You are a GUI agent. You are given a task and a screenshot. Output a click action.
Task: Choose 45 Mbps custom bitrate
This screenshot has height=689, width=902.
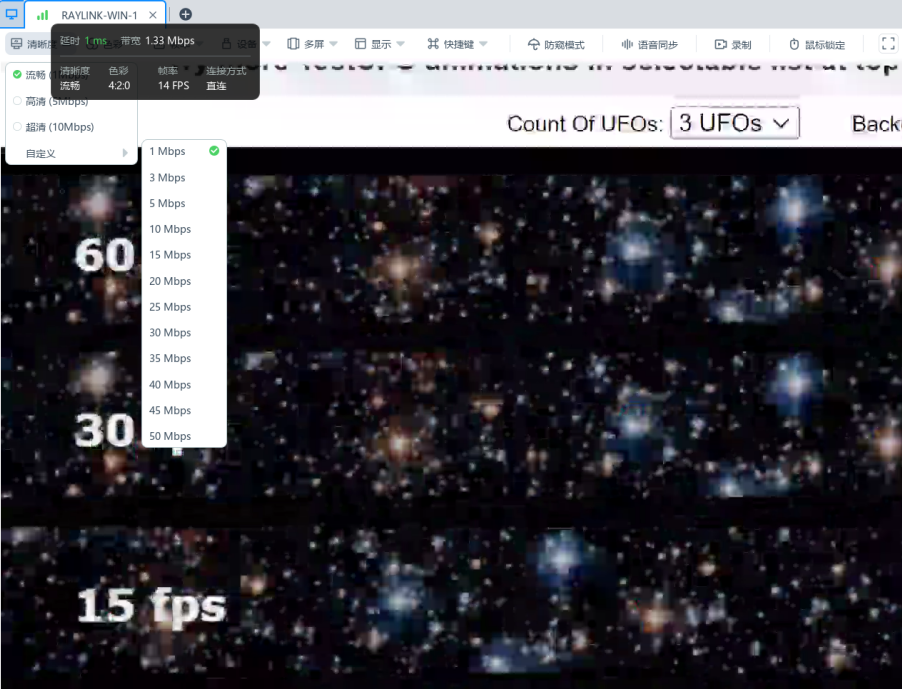(184, 411)
